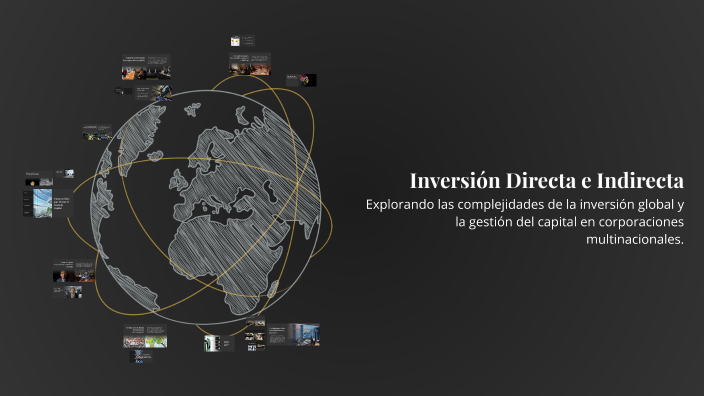Open the slide thumbnail containing the colored world map
Screen dimensions: 704x396
(145, 336)
